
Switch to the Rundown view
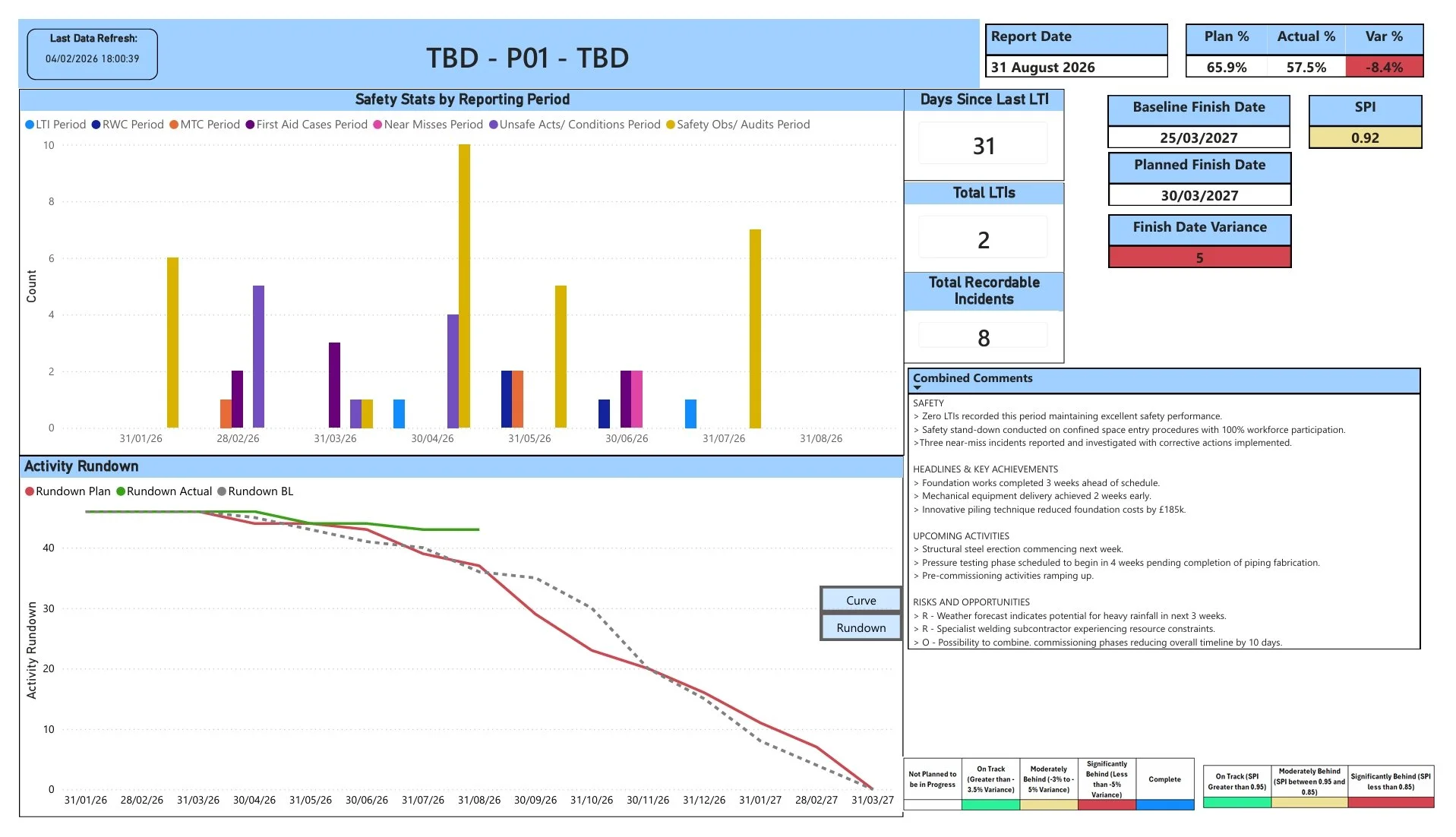click(860, 627)
